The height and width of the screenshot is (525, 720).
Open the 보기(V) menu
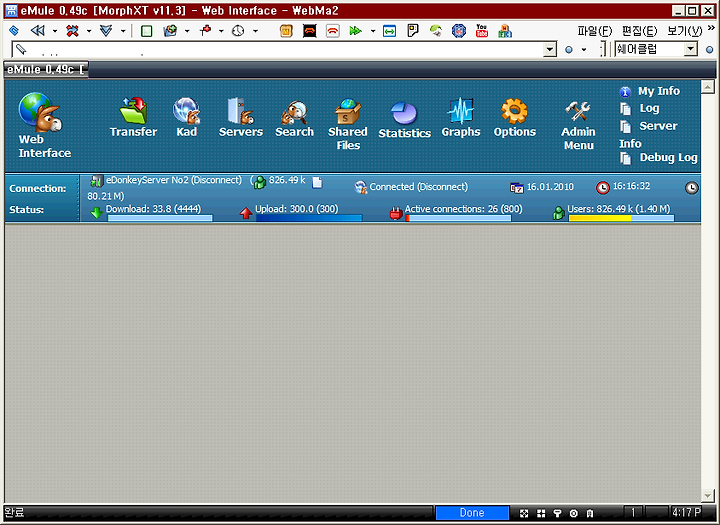(x=685, y=31)
